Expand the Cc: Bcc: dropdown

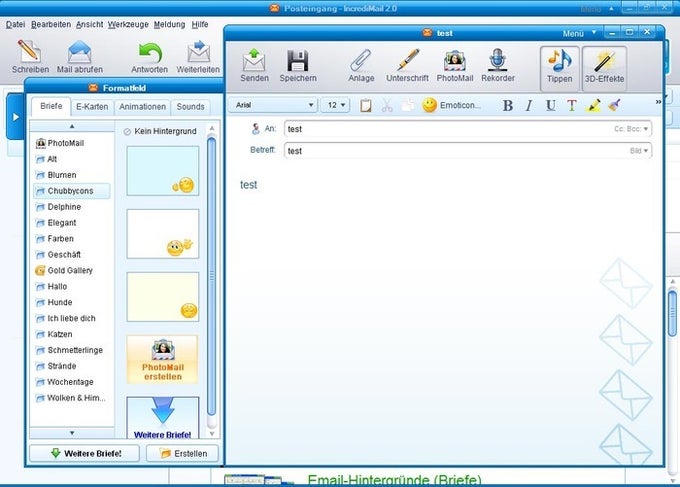(631, 129)
